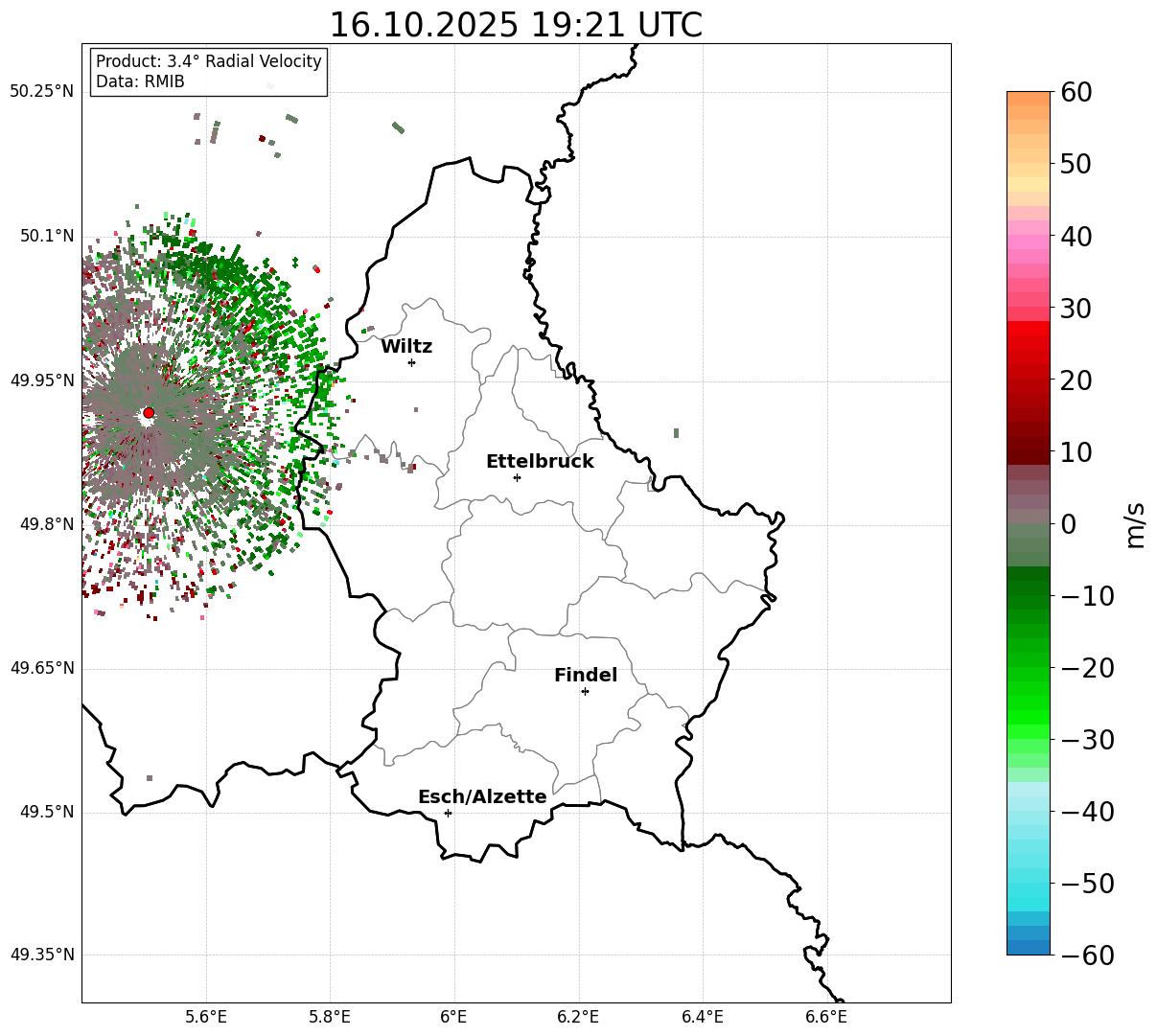Pick the orange 60 m/s colorbar top
The image size is (1157, 1036).
tap(1029, 98)
